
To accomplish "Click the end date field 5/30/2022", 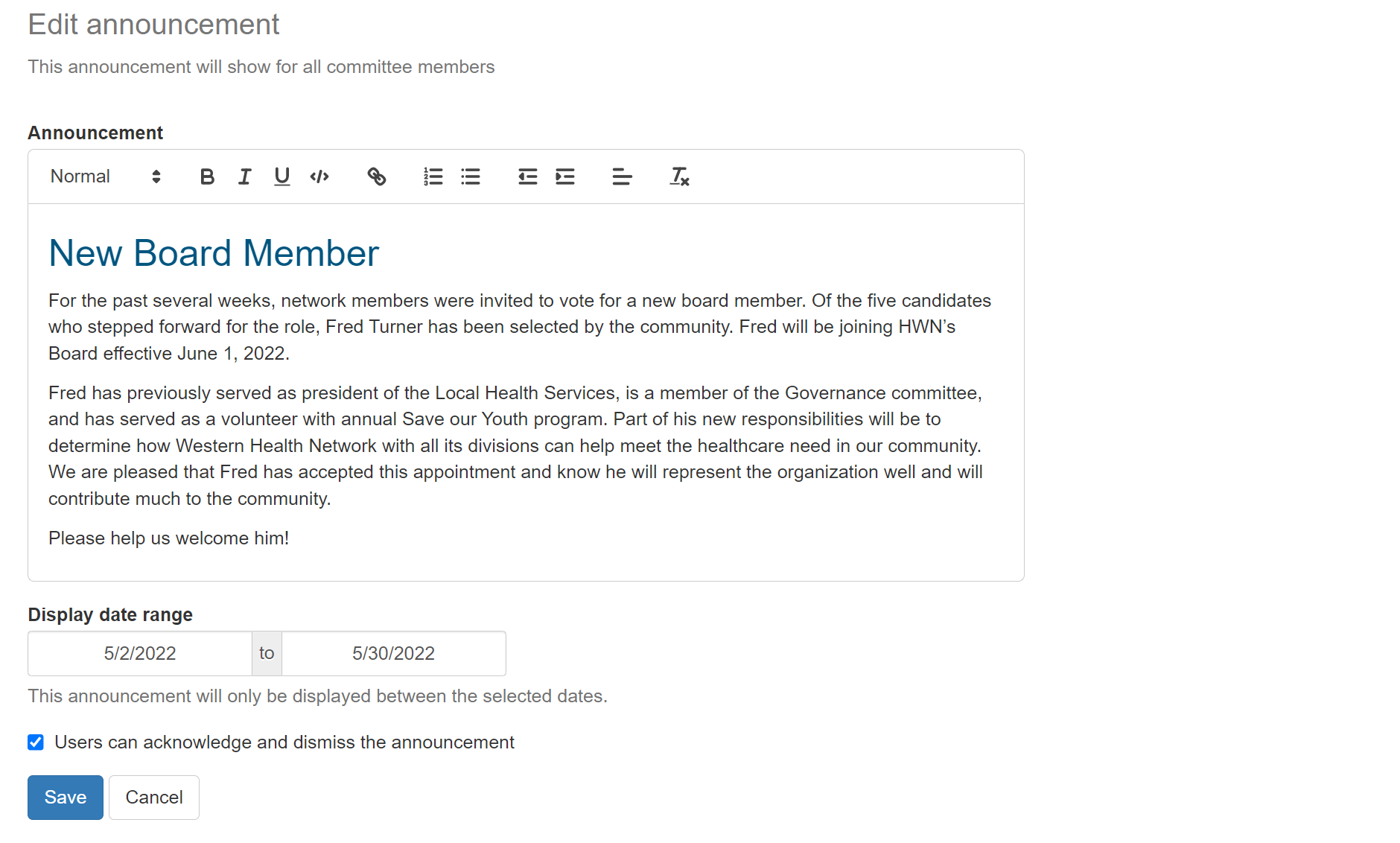I will pos(394,653).
